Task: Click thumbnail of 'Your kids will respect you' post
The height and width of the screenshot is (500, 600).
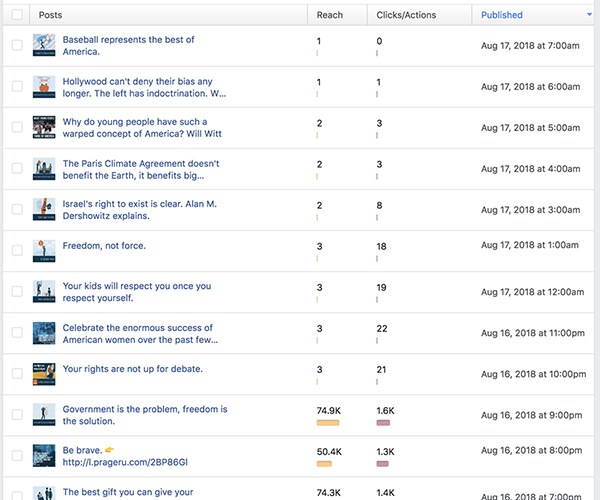Action: click(x=43, y=292)
